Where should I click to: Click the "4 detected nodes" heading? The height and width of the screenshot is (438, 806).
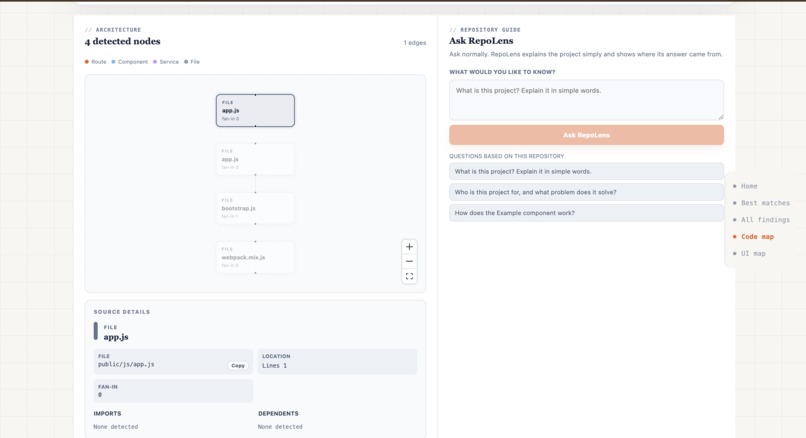point(122,41)
